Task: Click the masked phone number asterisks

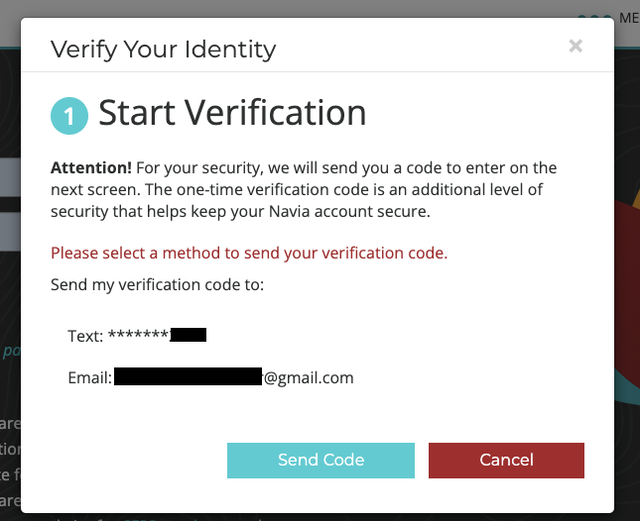Action: click(x=138, y=336)
